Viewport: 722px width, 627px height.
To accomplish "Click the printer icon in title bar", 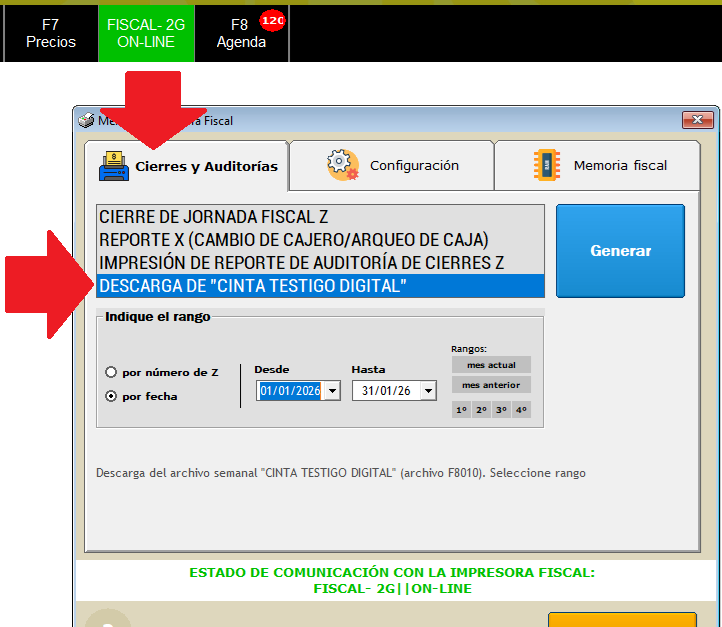I will [x=86, y=121].
